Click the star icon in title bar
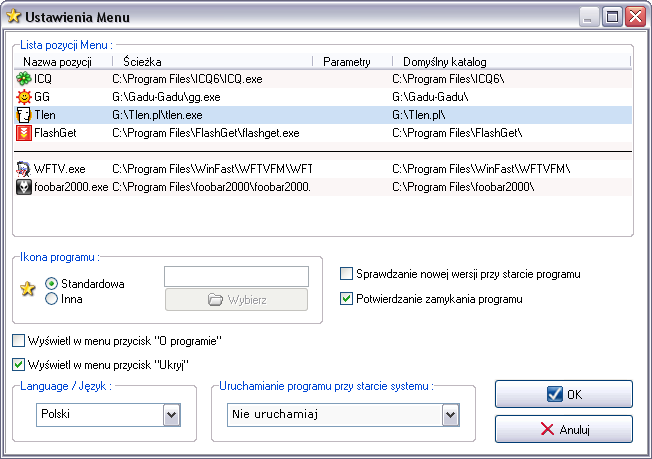The image size is (652, 459). click(x=14, y=16)
